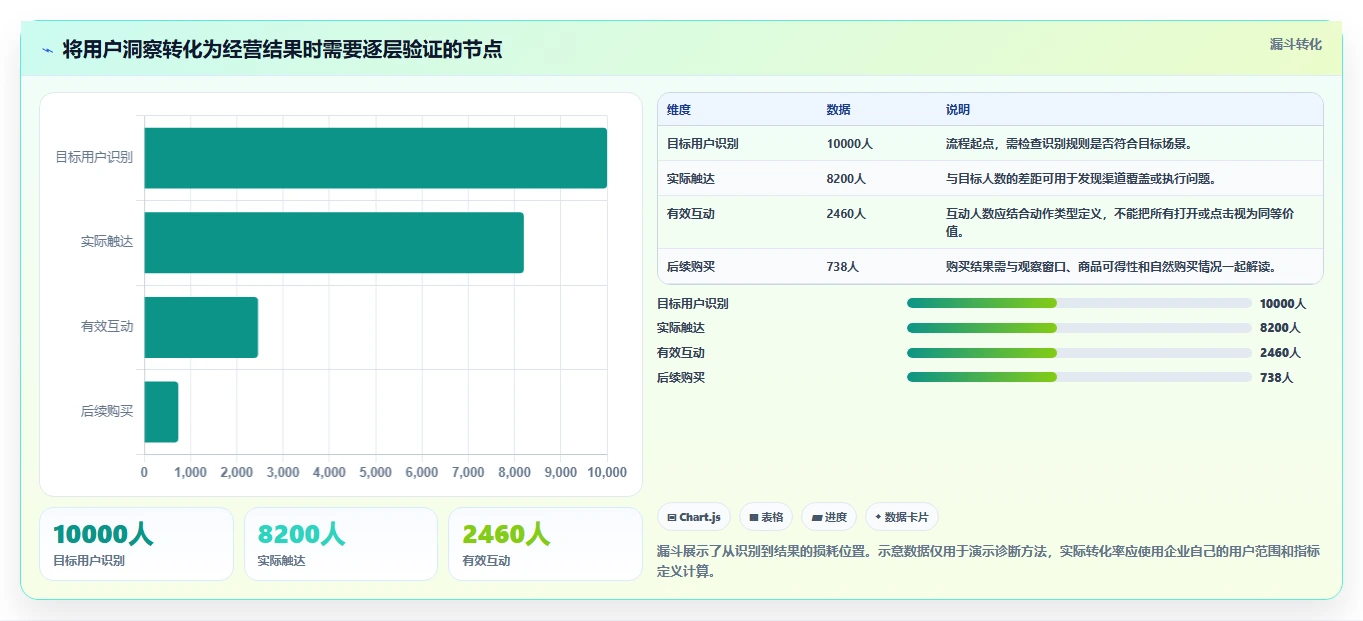The image size is (1363, 621).
Task: Click the 目标用户识别 label in the progress list
Action: coord(693,304)
